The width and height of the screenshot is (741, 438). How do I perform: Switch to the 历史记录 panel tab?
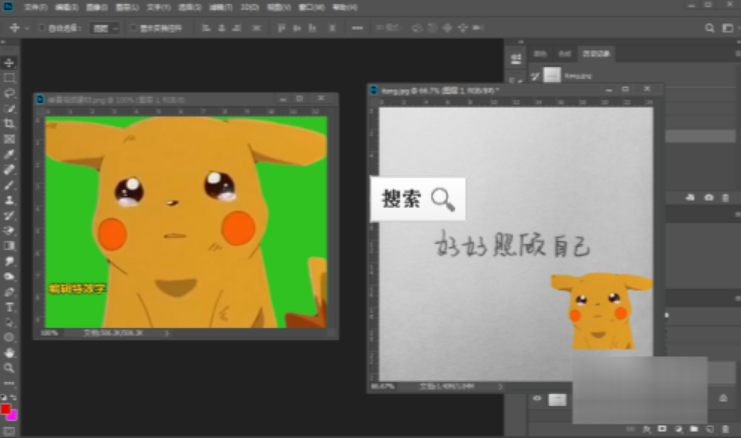pyautogui.click(x=598, y=53)
